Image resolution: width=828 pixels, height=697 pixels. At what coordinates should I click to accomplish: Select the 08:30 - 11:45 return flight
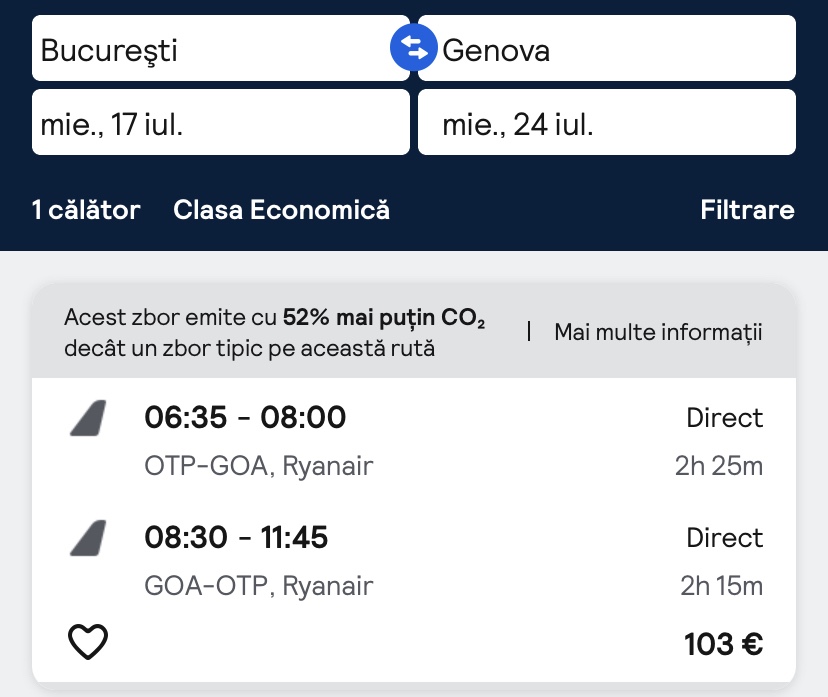pyautogui.click(x=236, y=538)
